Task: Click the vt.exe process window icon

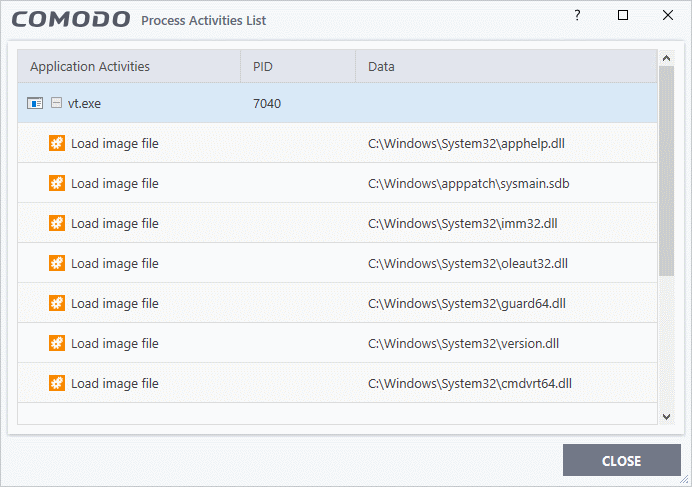Action: point(35,103)
